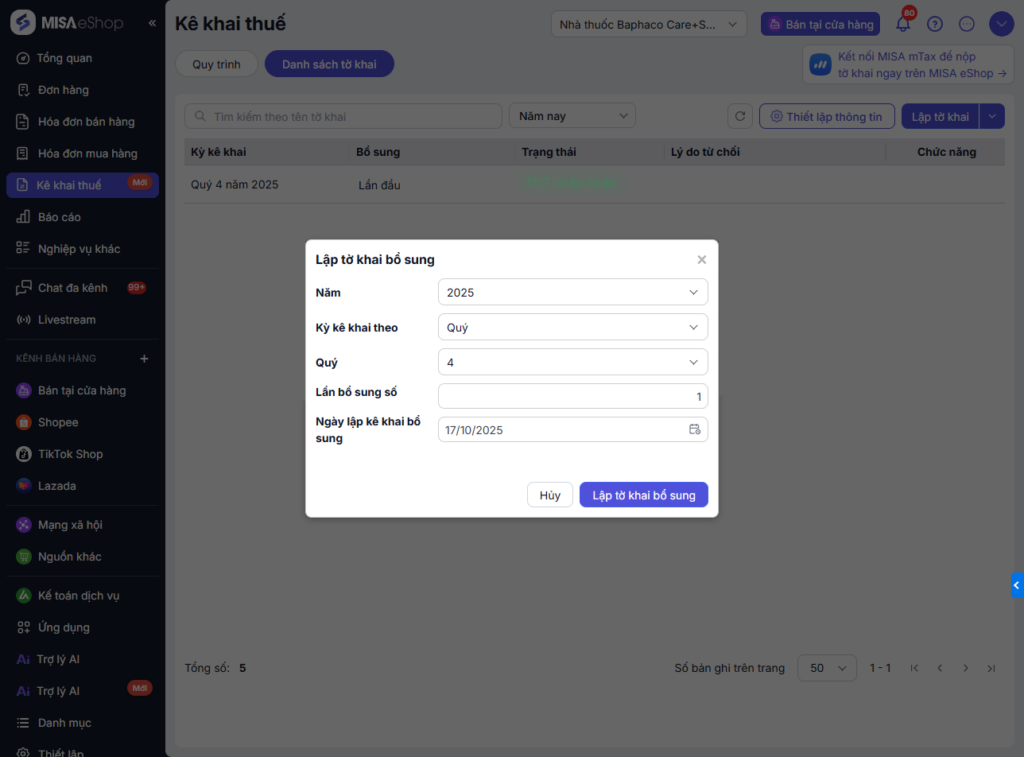Confirm with Lập tờ khai bổ sung button
The image size is (1024, 757).
(644, 495)
